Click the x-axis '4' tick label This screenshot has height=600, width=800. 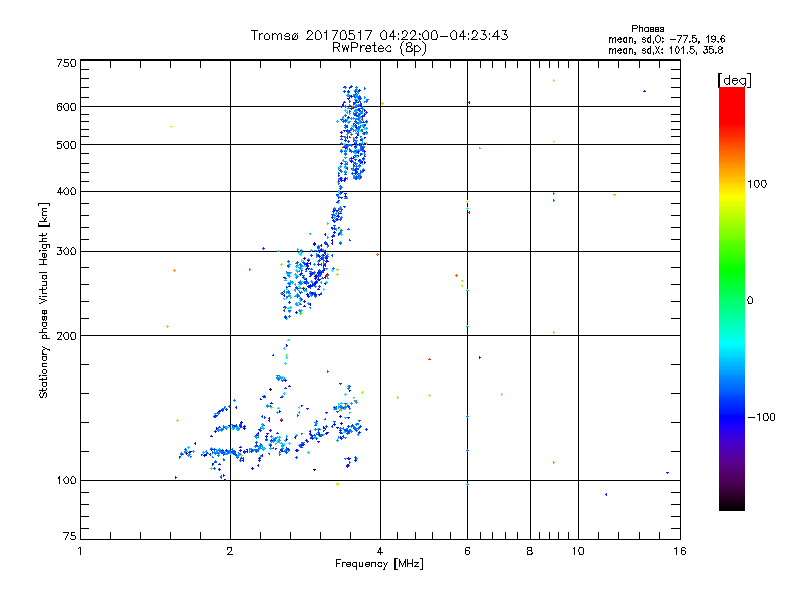pyautogui.click(x=380, y=551)
